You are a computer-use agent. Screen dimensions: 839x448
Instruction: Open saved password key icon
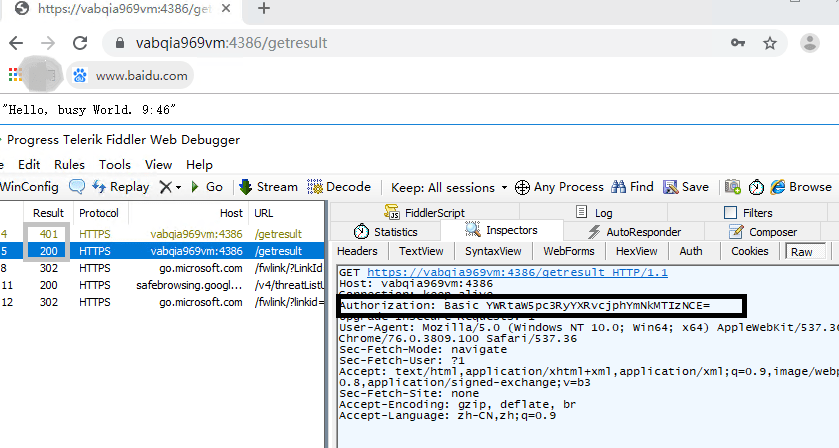[x=738, y=43]
